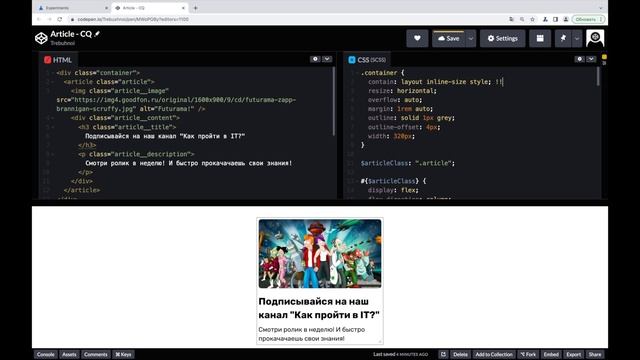Open a new browser tab
Viewport: 640px width, 360px height.
click(x=196, y=8)
